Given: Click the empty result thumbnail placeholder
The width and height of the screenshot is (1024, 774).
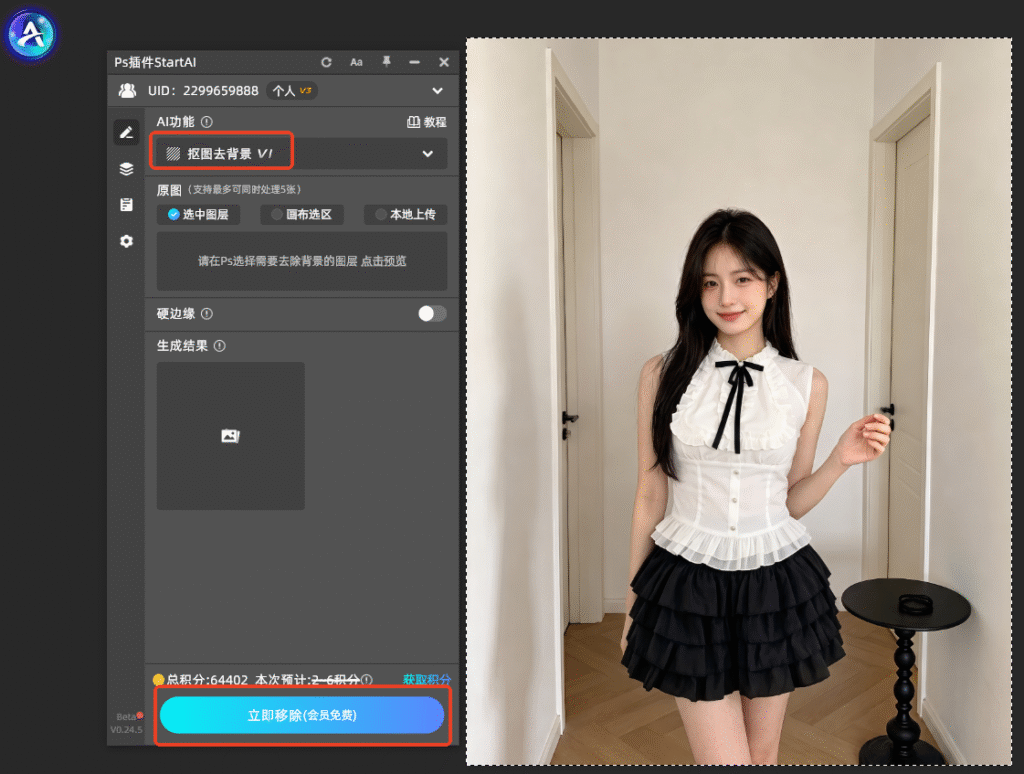Looking at the screenshot, I should point(231,436).
